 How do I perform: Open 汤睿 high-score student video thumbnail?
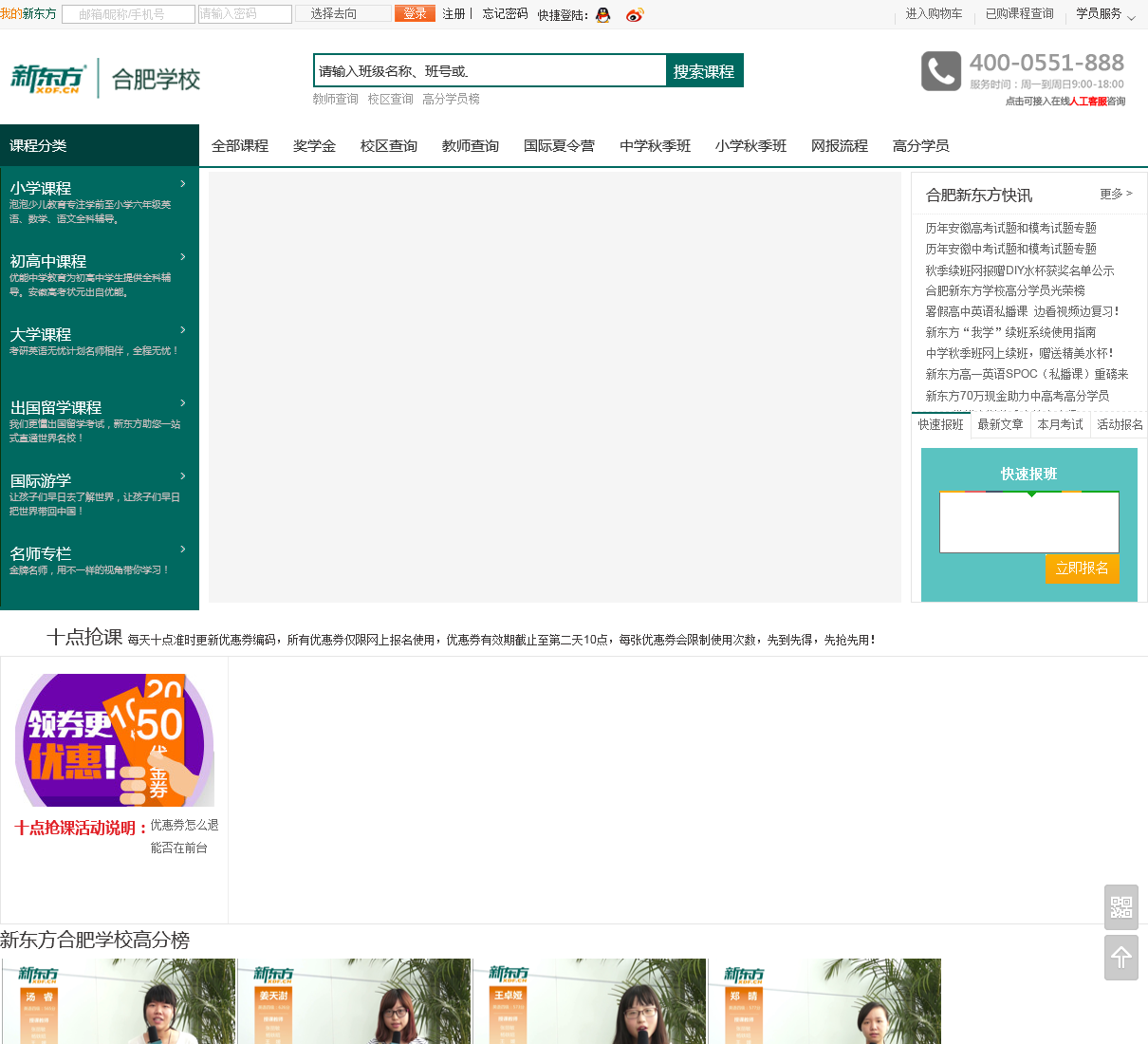(119, 1001)
